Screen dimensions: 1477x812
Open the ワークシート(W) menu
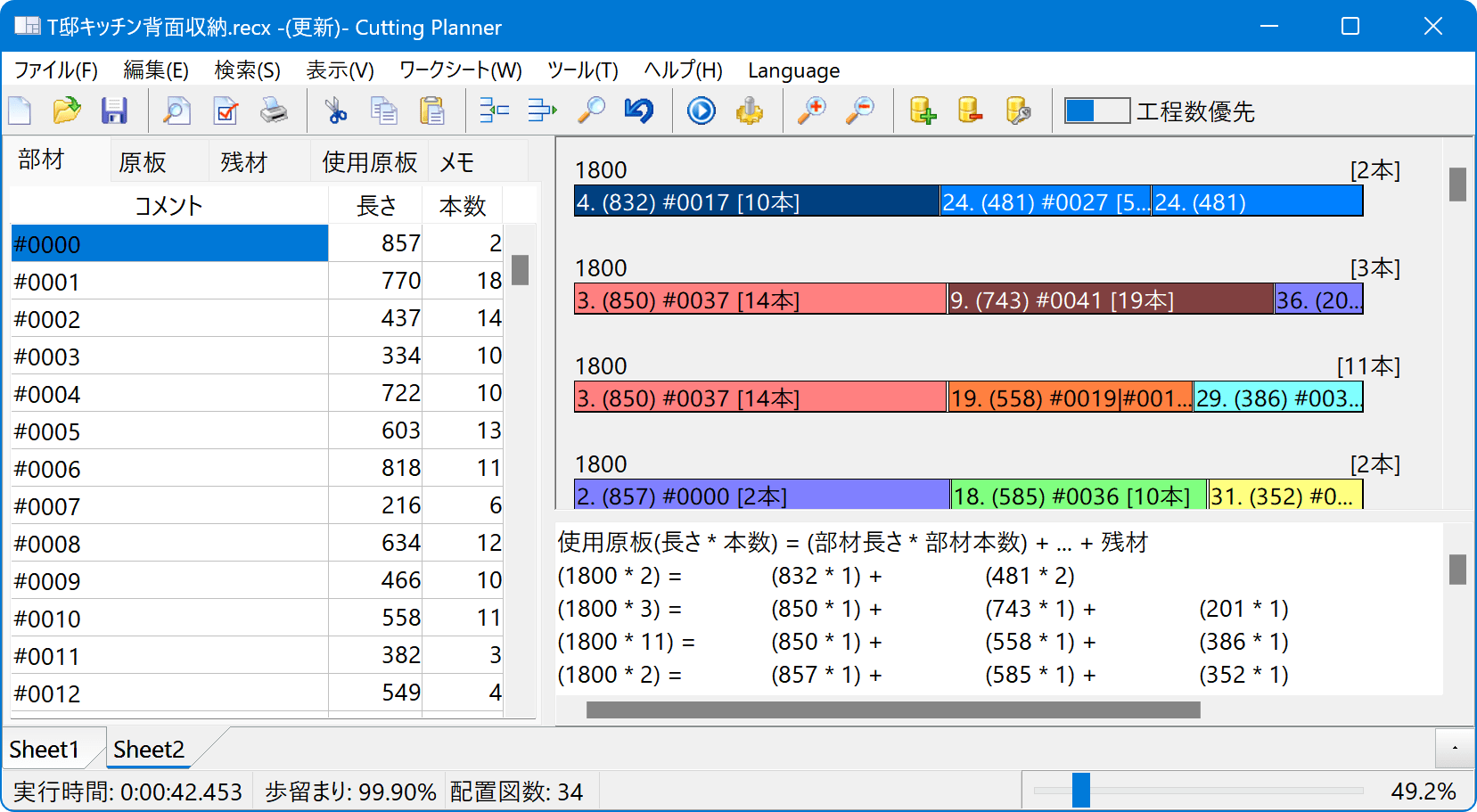(x=460, y=70)
